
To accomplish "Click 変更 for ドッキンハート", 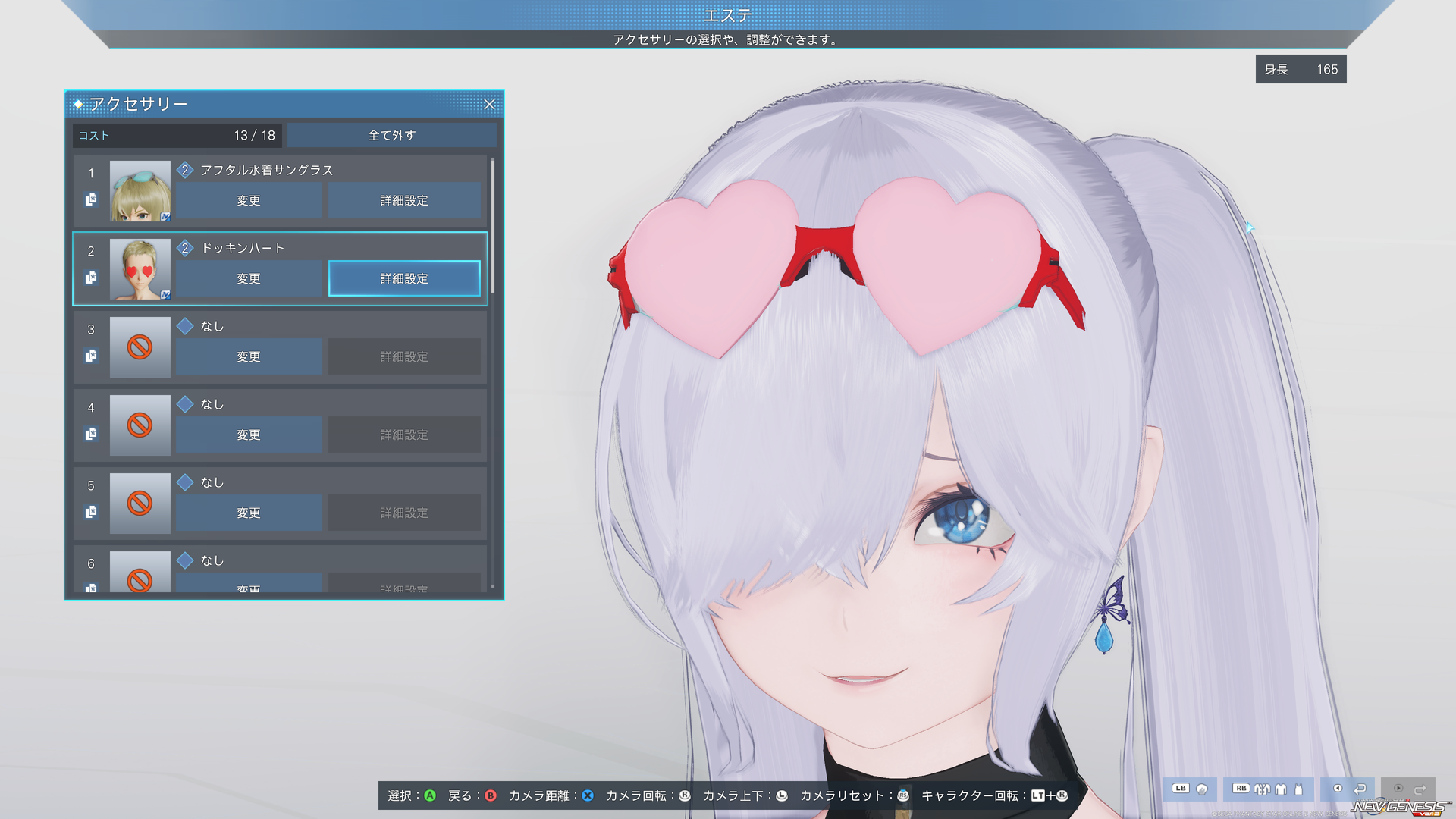I will click(x=249, y=278).
